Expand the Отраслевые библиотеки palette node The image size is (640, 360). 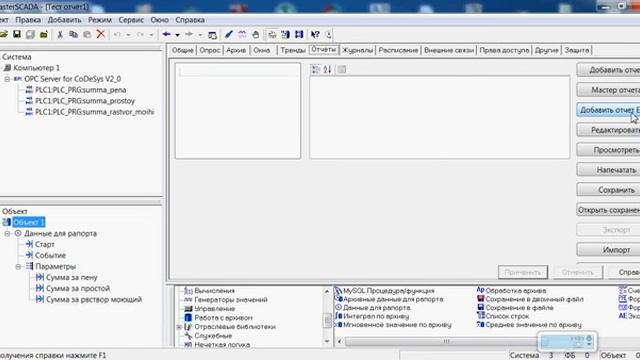point(179,327)
